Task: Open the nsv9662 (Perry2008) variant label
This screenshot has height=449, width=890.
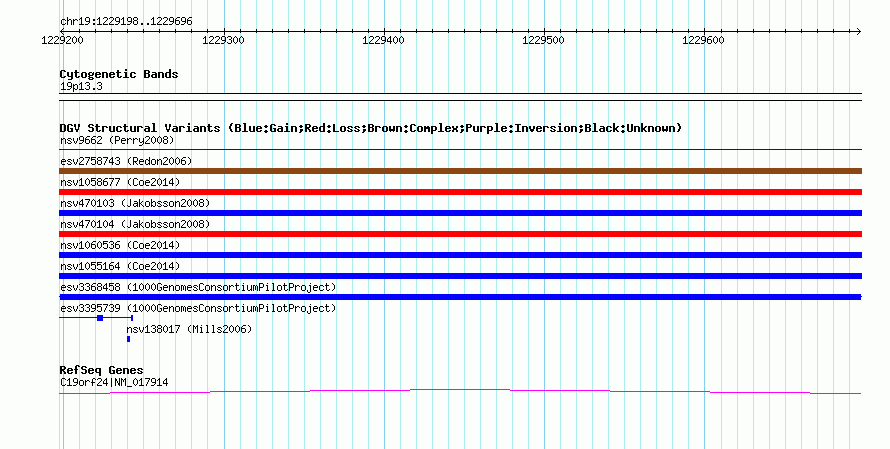Action: click(x=117, y=140)
